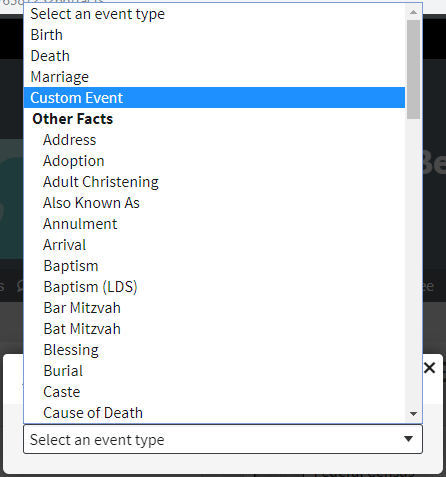The image size is (446, 477).
Task: Choose Birth from the event list
Action: click(x=214, y=35)
